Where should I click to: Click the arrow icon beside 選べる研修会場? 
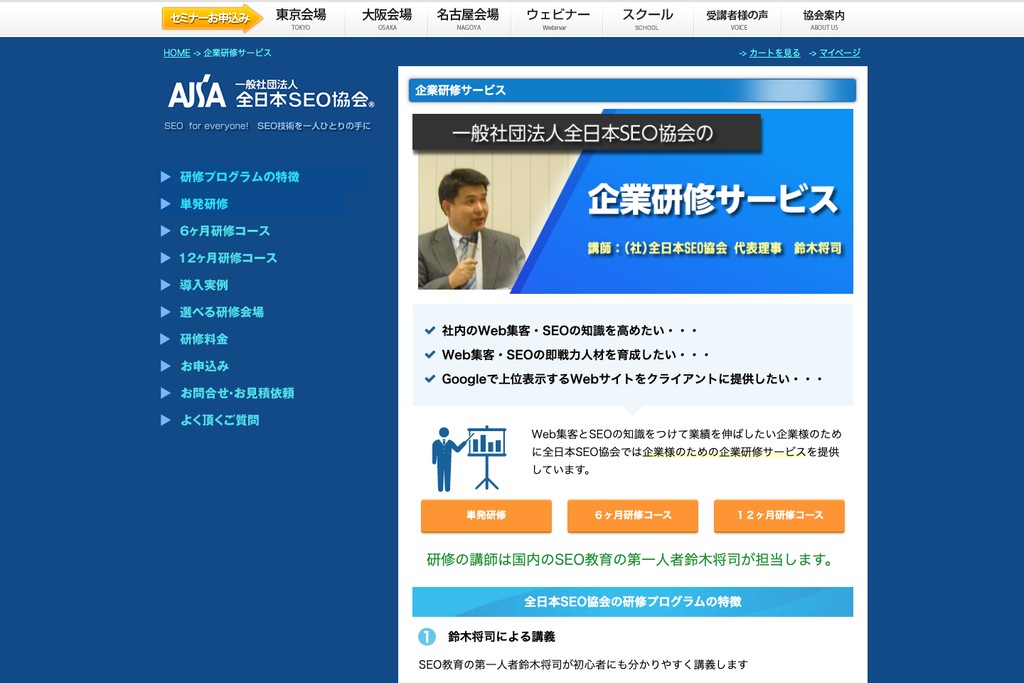[x=166, y=312]
